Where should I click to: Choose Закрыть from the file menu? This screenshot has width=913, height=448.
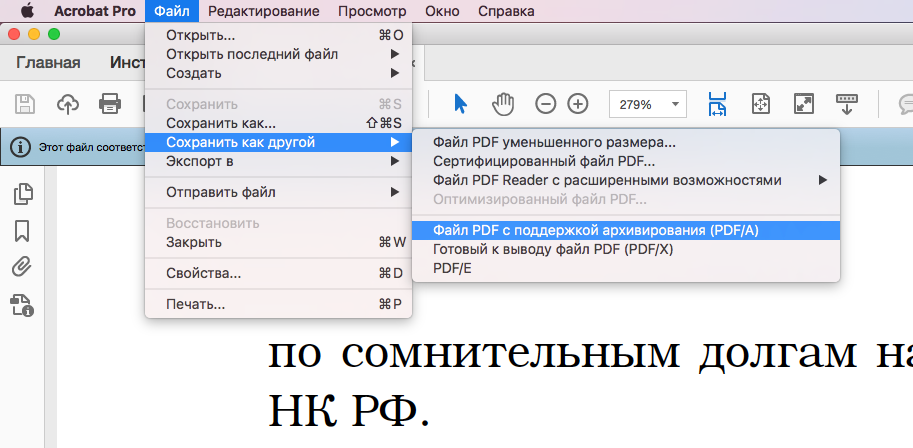click(x=278, y=242)
